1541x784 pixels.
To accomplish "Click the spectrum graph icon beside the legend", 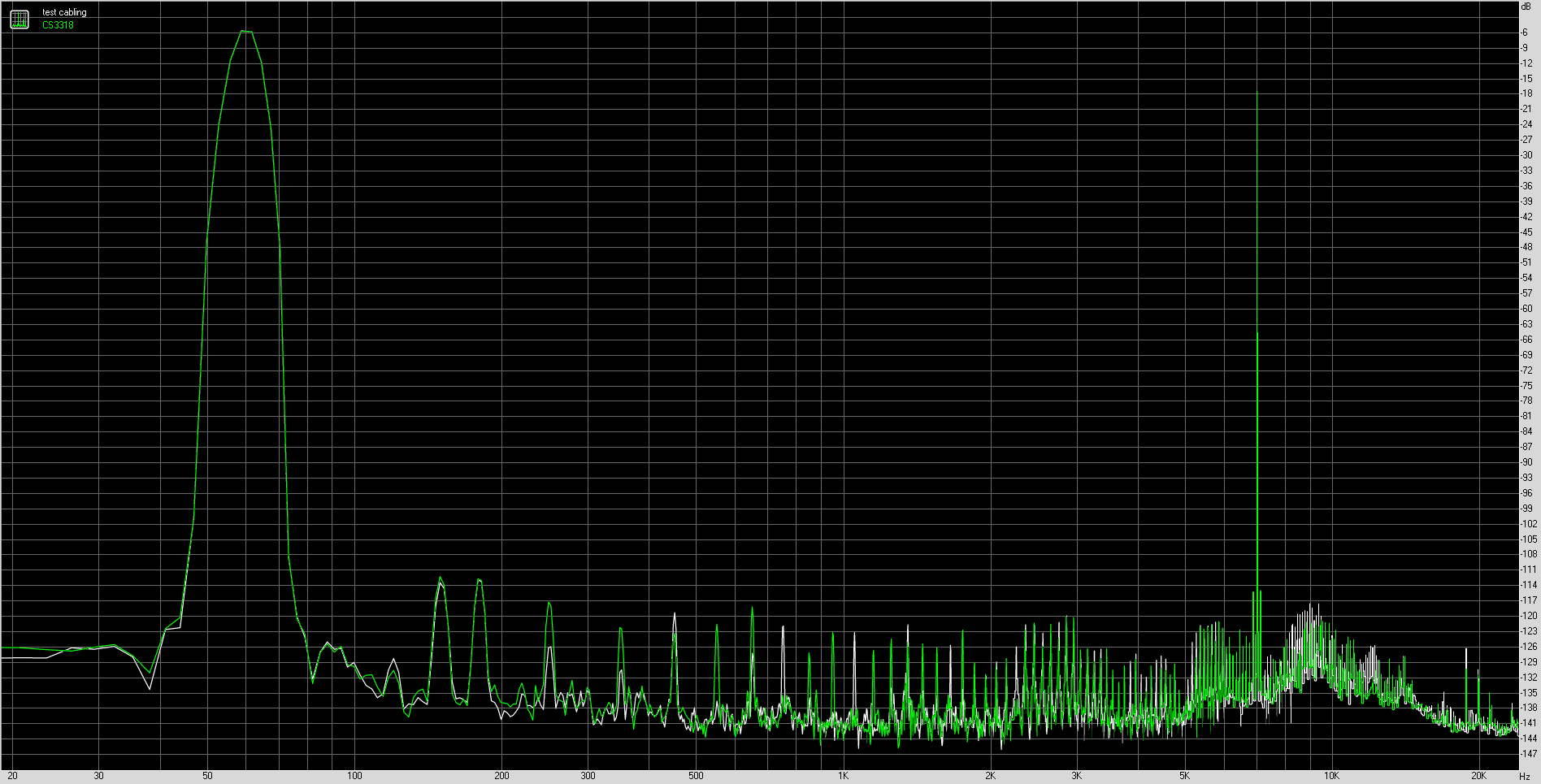I will [20, 19].
